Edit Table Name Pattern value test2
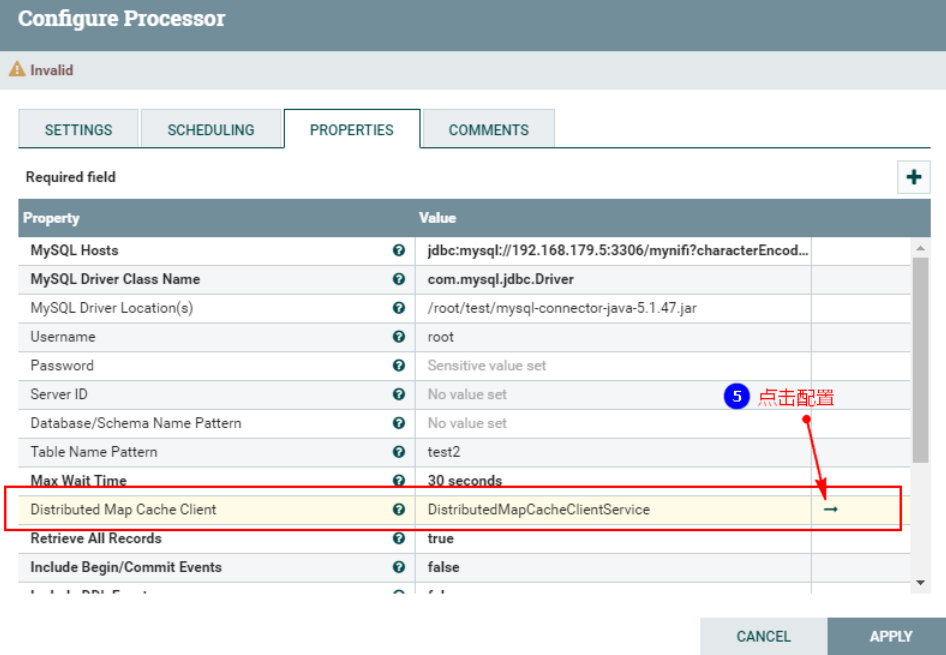The width and height of the screenshot is (946, 655). click(x=613, y=452)
